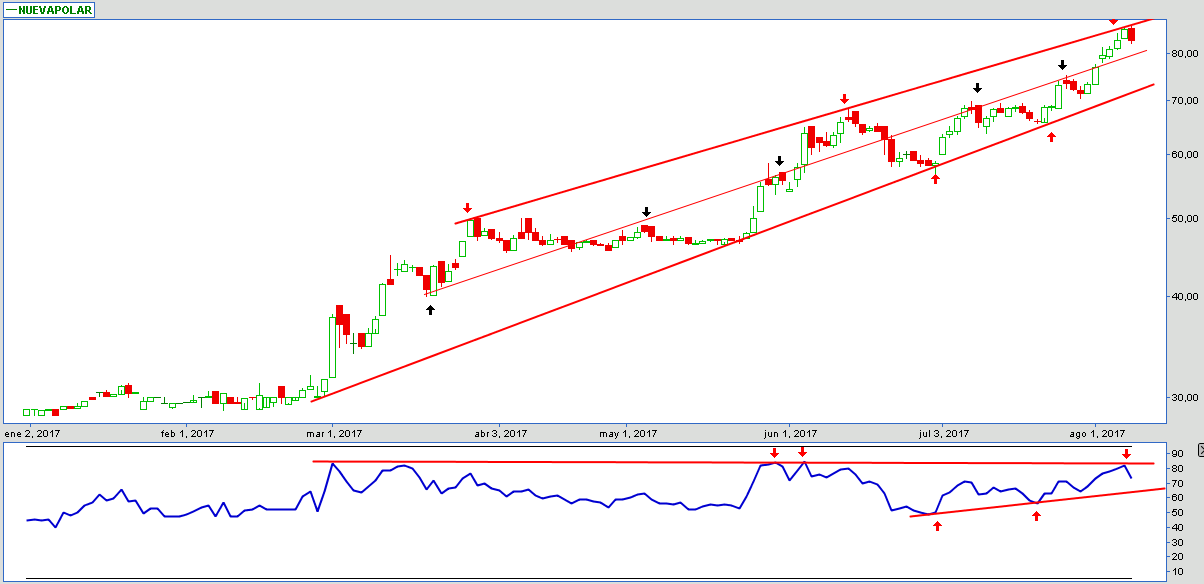1204x584 pixels.
Task: Click the 70,00 price axis label
Action: [x=1185, y=101]
